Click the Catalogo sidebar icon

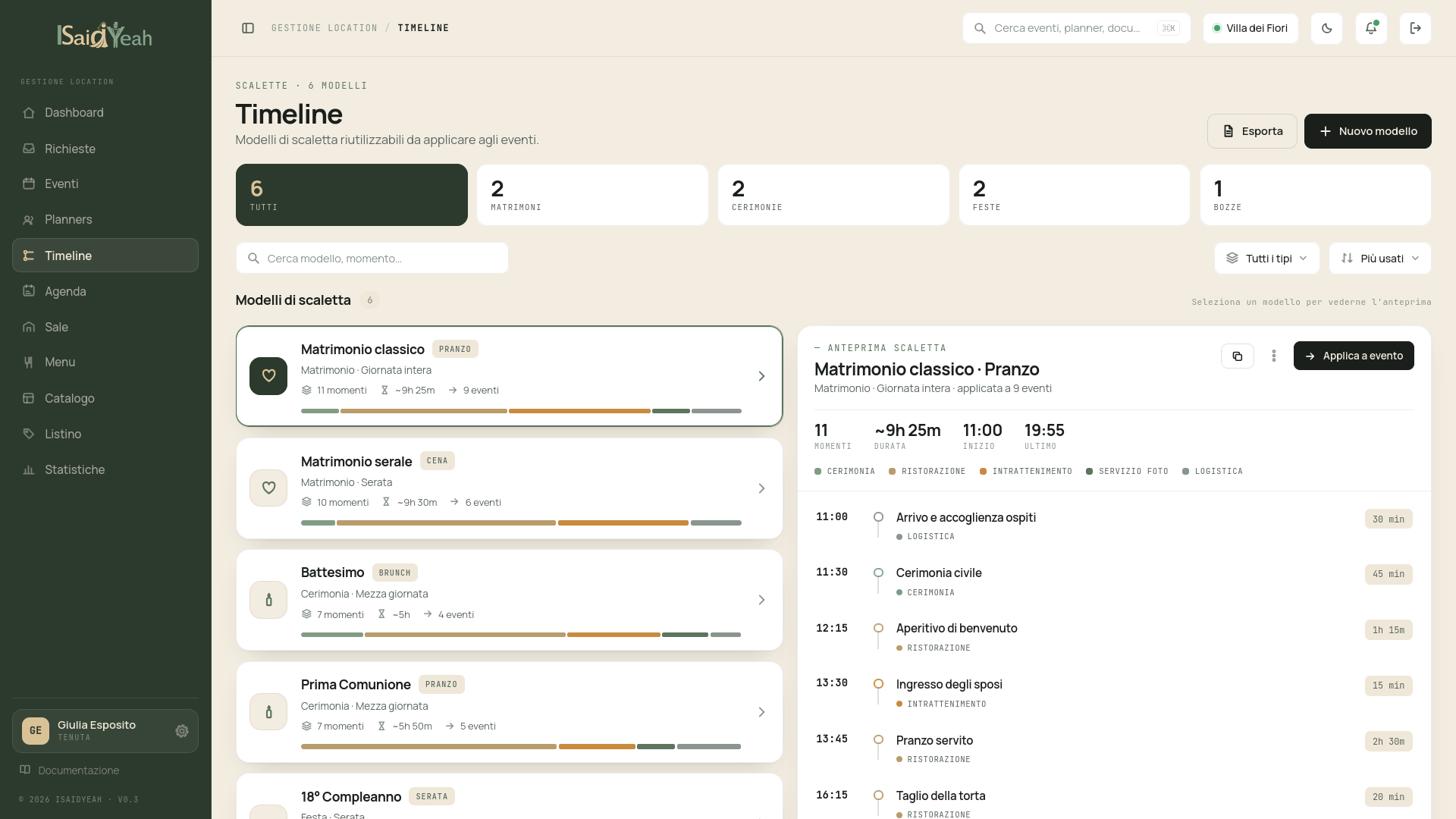pyautogui.click(x=29, y=398)
